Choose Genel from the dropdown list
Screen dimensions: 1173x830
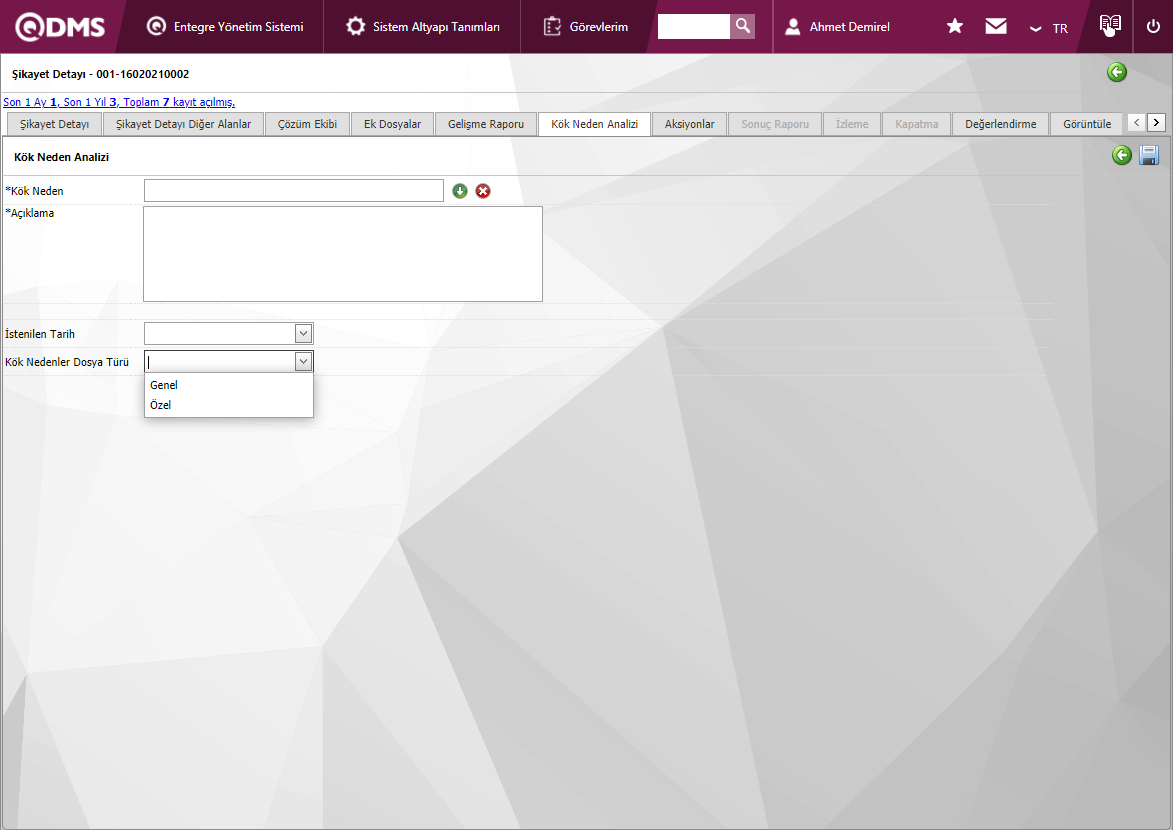pos(229,385)
